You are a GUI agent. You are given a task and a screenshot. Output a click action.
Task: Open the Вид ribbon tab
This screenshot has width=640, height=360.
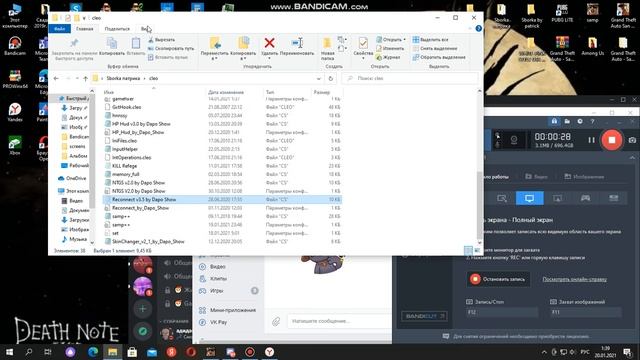point(146,29)
